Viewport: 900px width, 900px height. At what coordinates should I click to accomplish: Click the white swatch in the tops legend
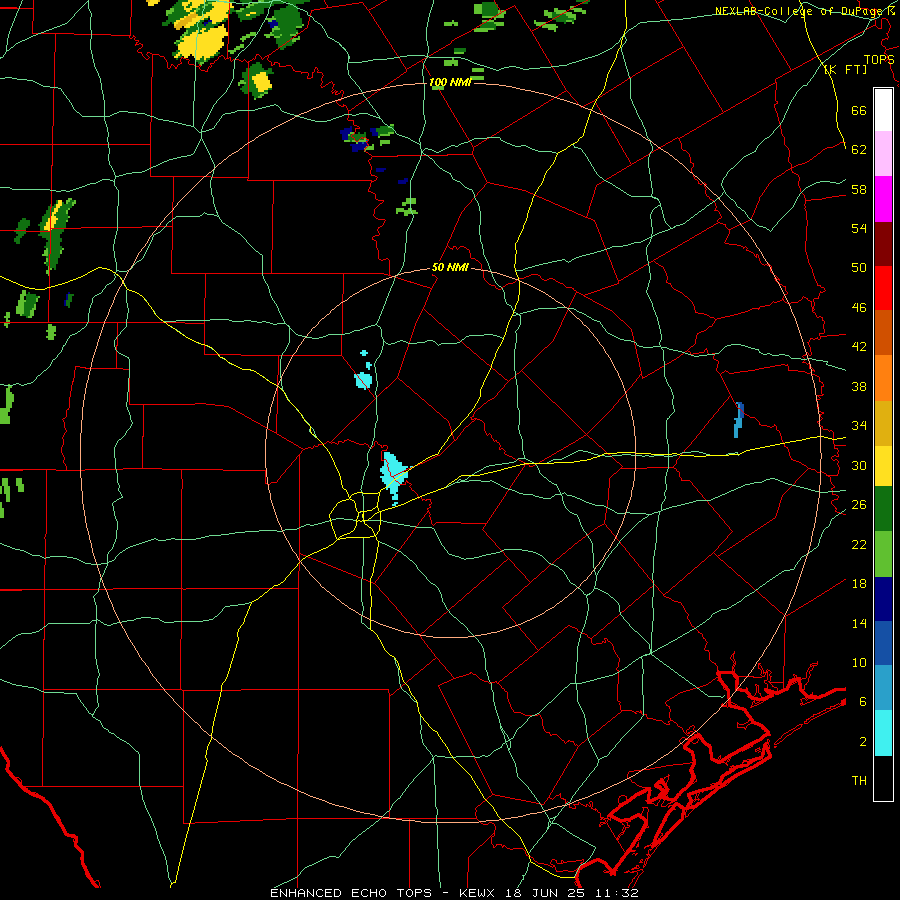click(x=883, y=110)
